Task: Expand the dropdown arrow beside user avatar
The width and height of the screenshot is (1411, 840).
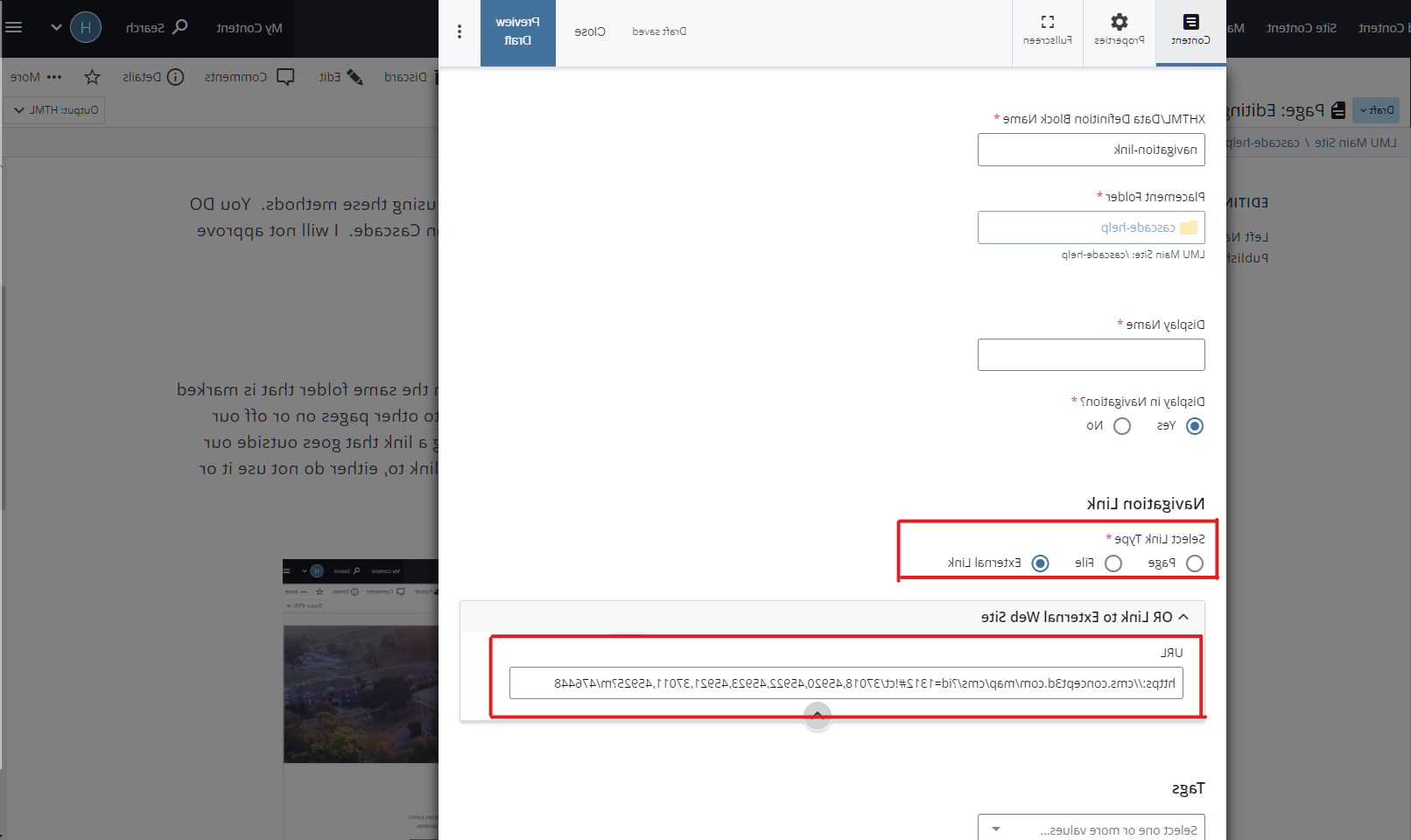Action: coord(56,27)
